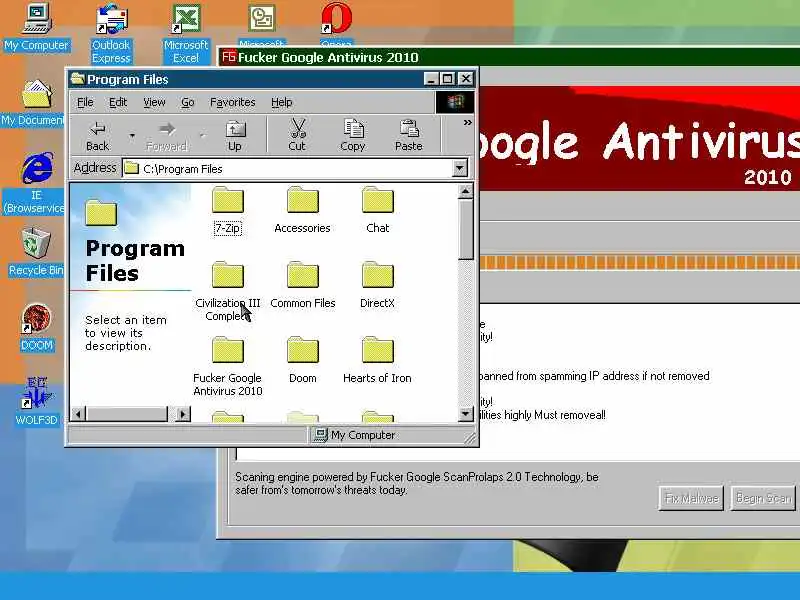
Task: Open the File menu
Action: click(85, 102)
